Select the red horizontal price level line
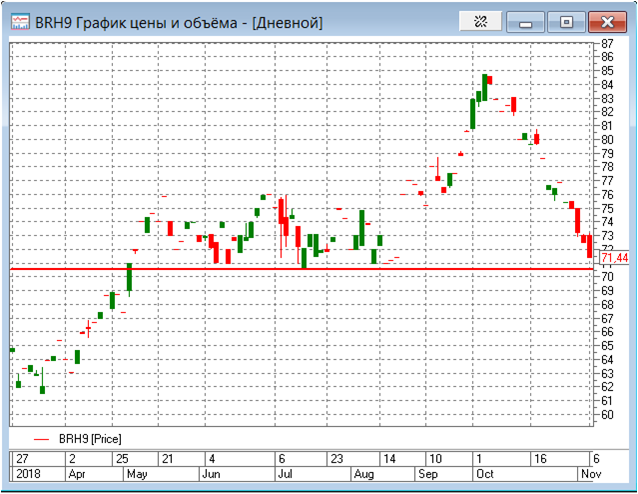Viewport: 638px width, 494px height. [300, 269]
